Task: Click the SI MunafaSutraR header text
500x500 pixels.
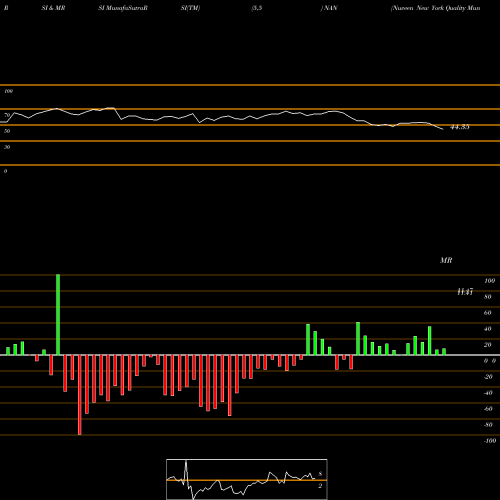Action: 123,8
